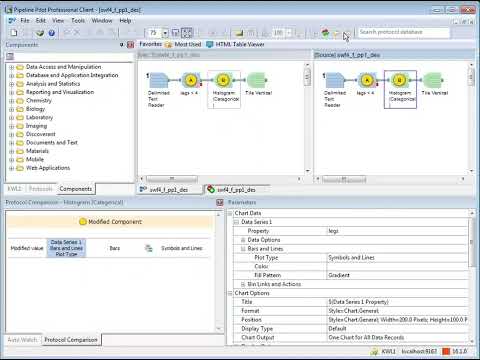The height and width of the screenshot is (360, 480).
Task: Open the View menu
Action: [58, 20]
